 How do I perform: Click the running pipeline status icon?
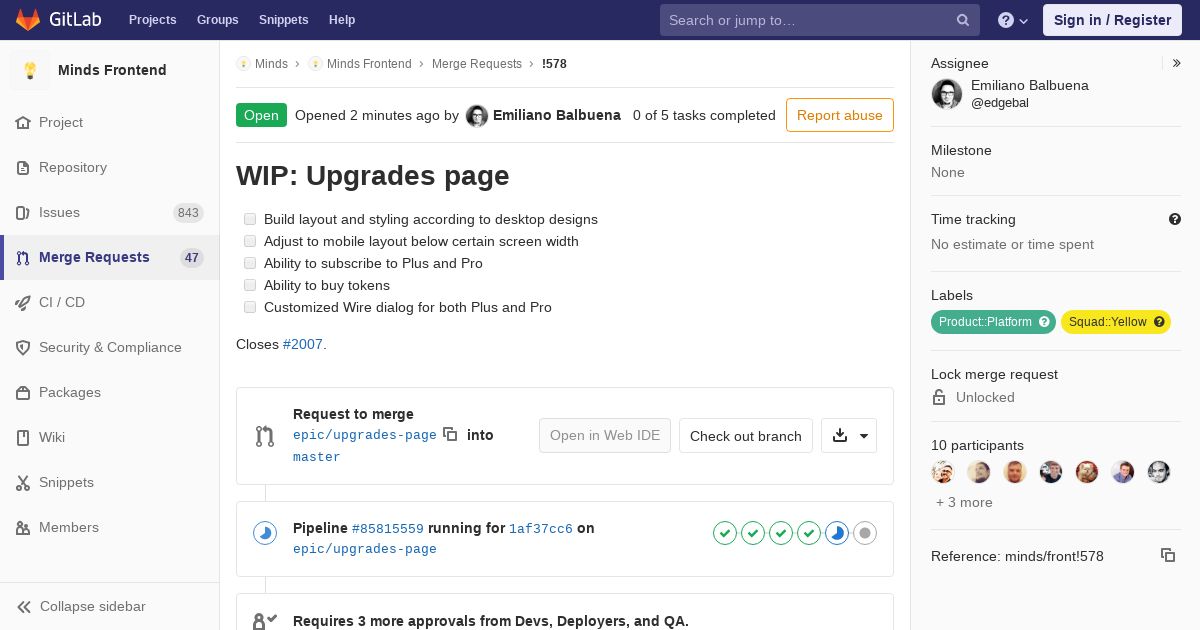coord(264,533)
